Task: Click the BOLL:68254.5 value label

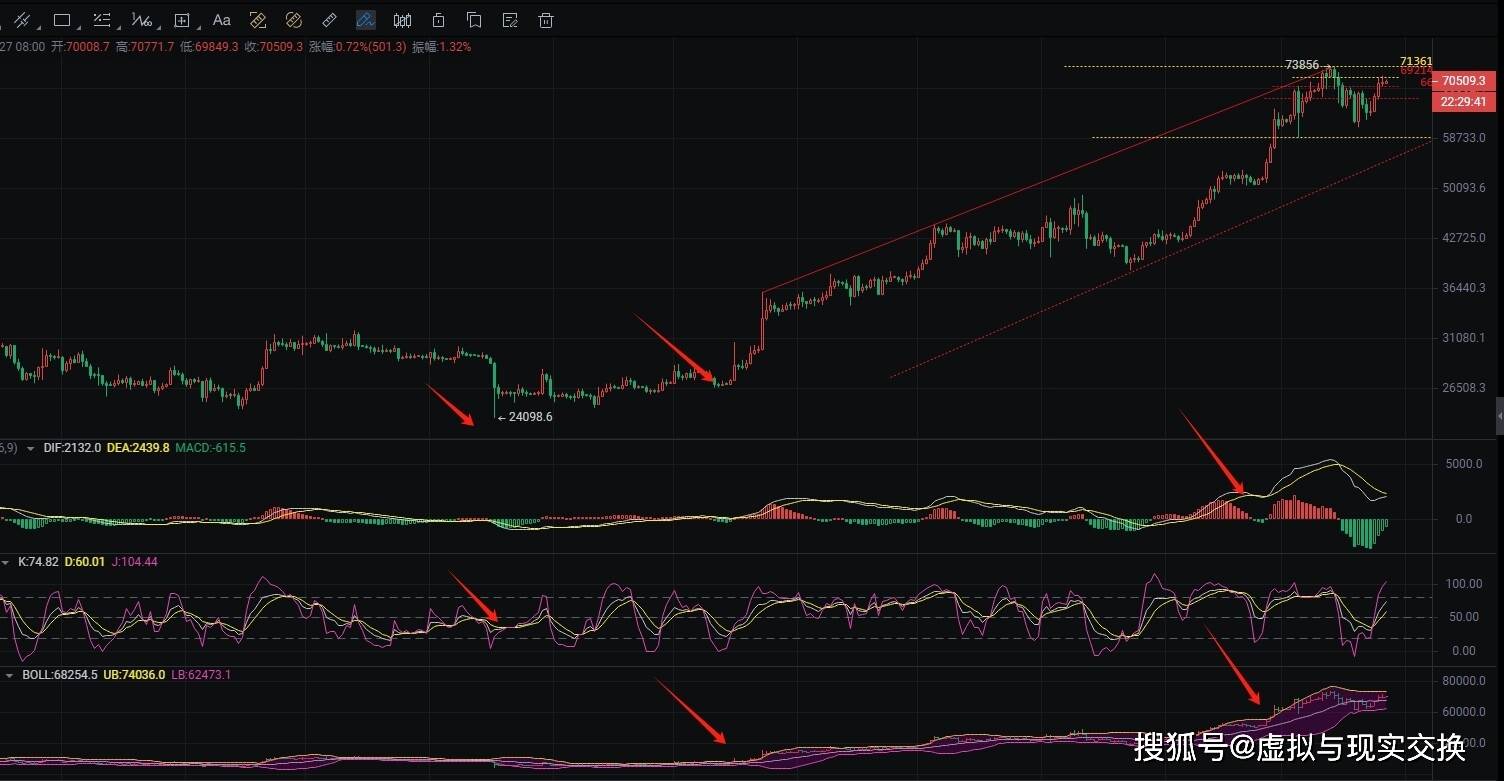Action: (x=60, y=675)
